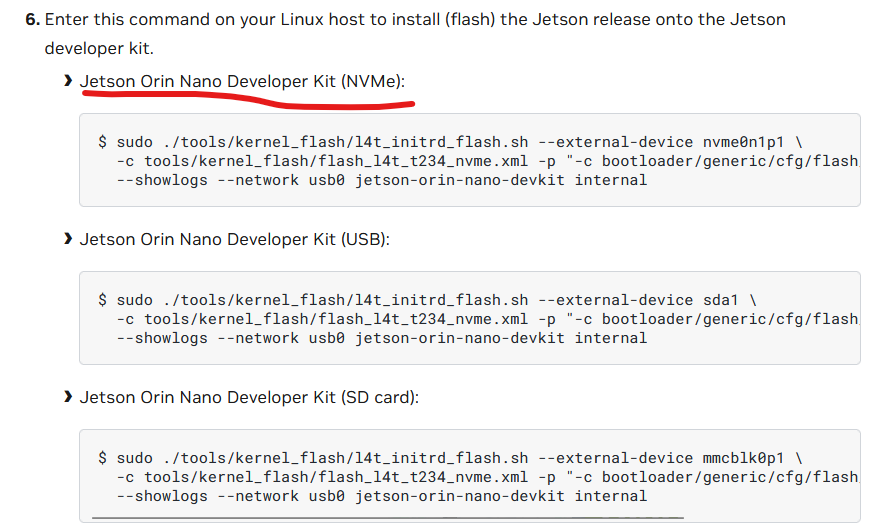879x523 pixels.
Task: Click the line containing '--external-device mmcblk0p1'
Action: (450, 458)
